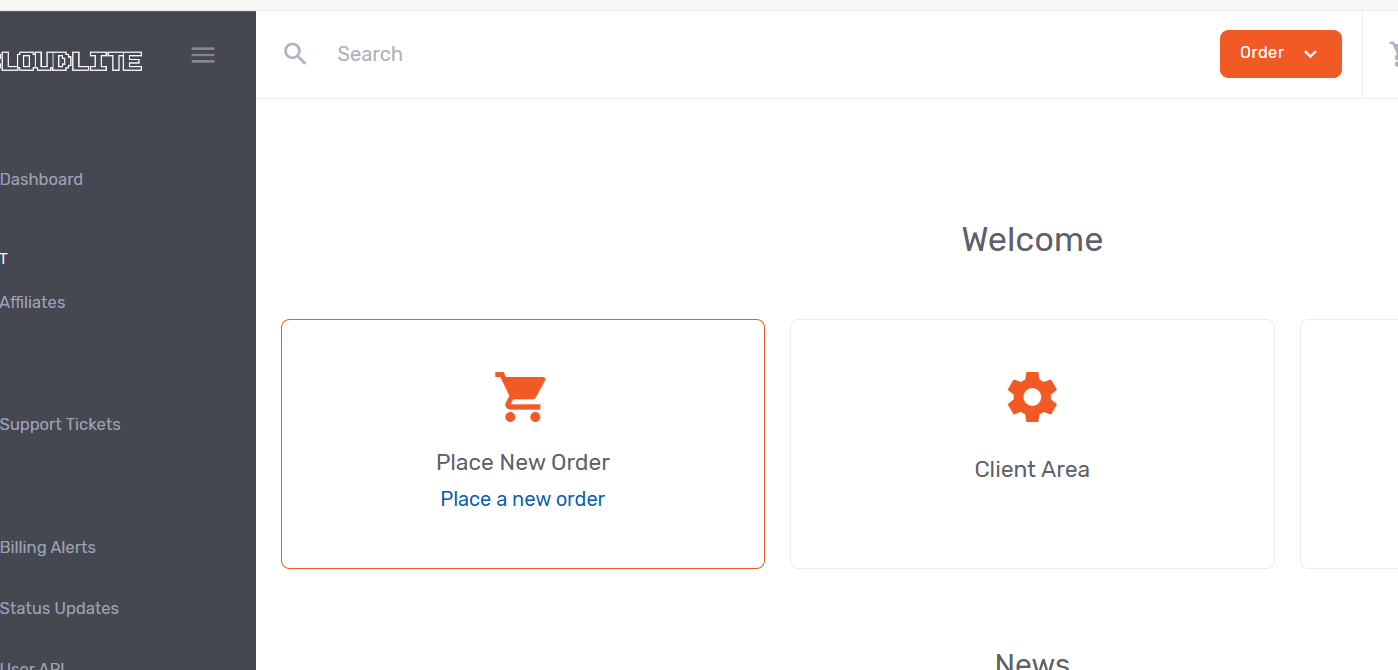Select the Place New Order card
1398x670 pixels.
522,443
